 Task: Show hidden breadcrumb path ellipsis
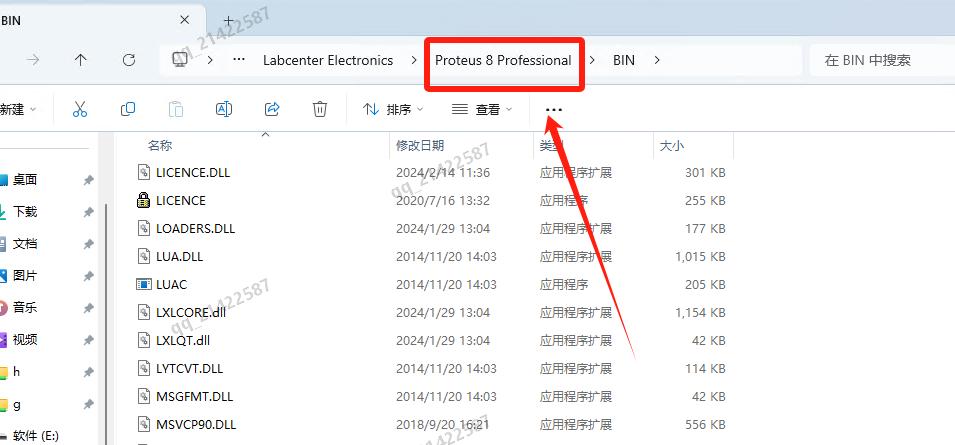point(239,60)
